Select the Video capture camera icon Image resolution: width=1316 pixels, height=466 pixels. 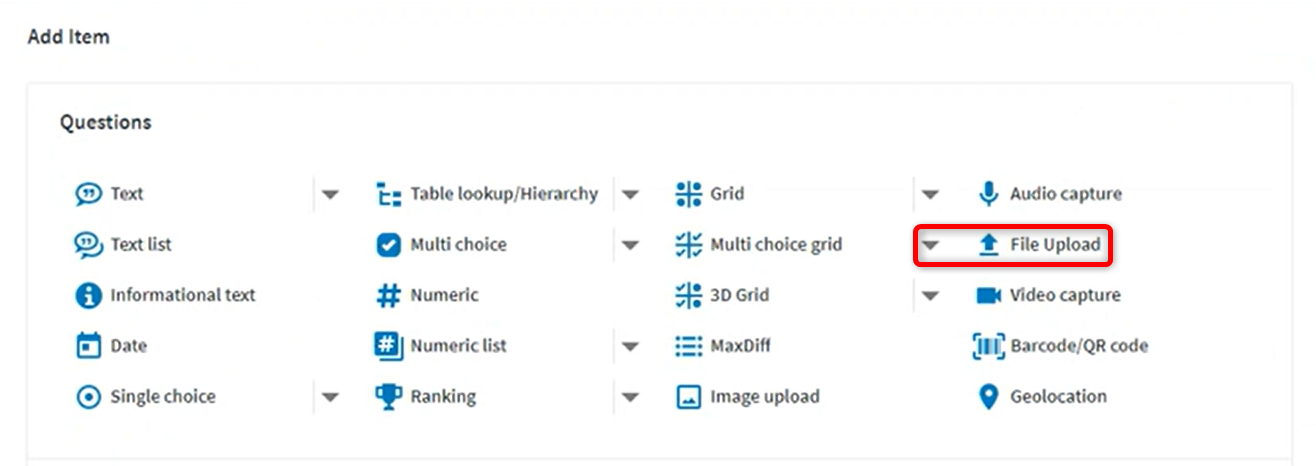tap(989, 295)
